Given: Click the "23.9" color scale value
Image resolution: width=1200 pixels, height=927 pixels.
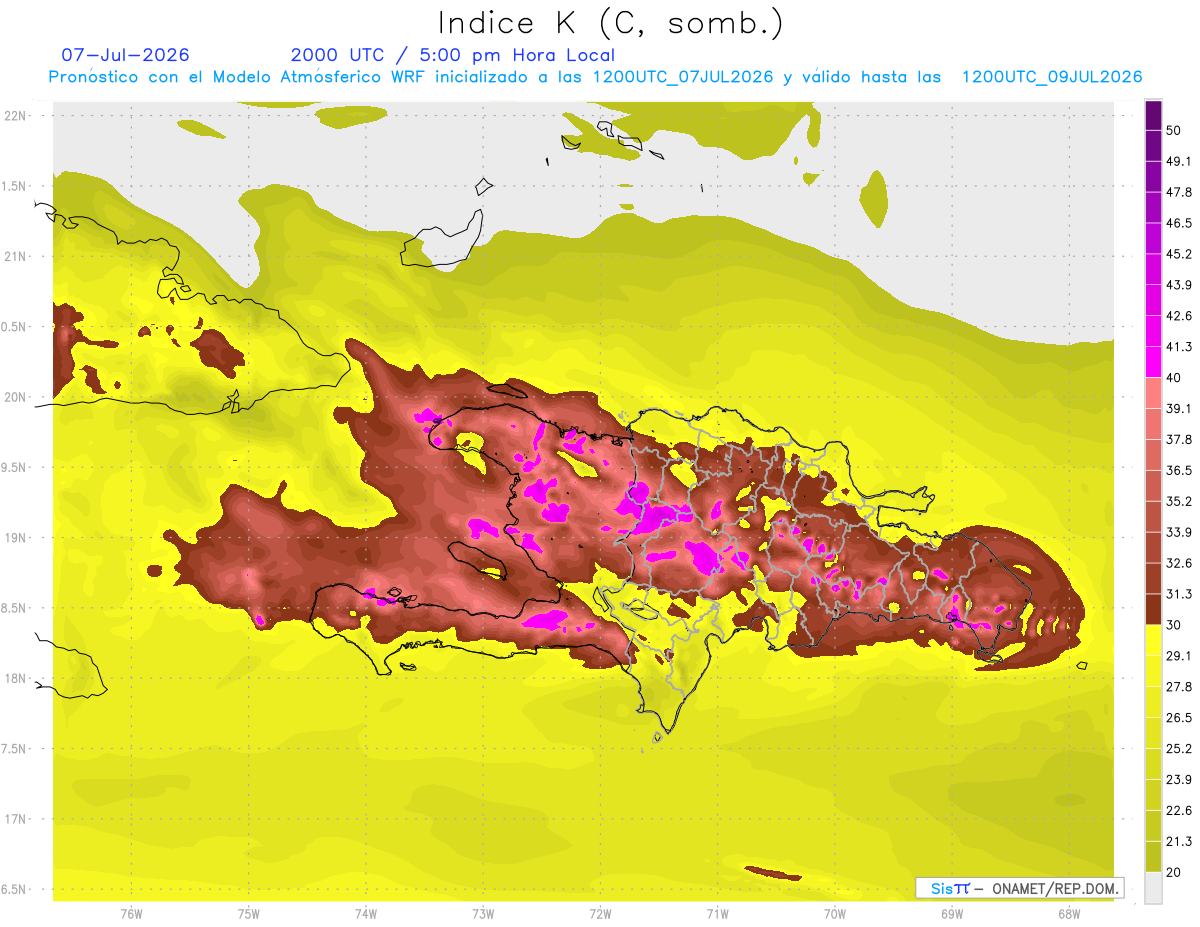Looking at the screenshot, I should (x=1179, y=779).
